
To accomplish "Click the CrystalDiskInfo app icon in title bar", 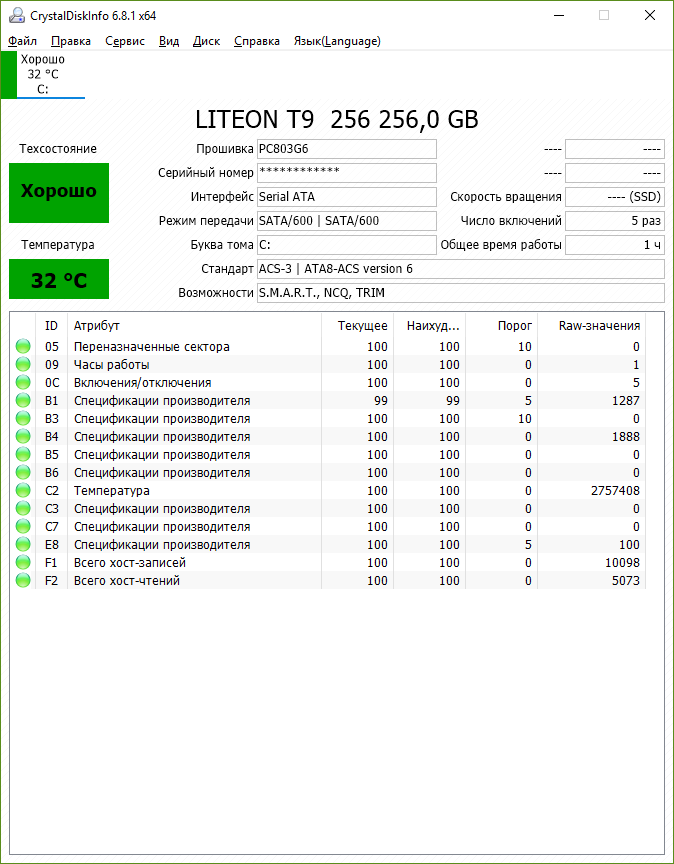I will click(17, 15).
